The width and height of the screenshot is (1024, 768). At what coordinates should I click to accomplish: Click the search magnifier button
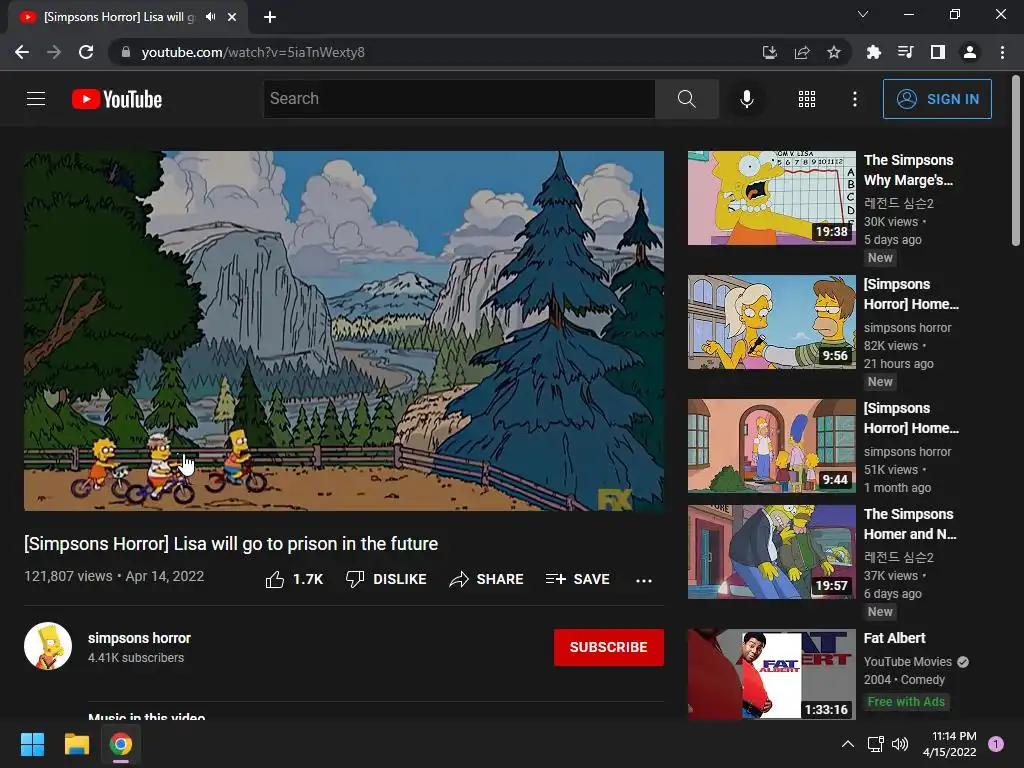click(x=686, y=99)
